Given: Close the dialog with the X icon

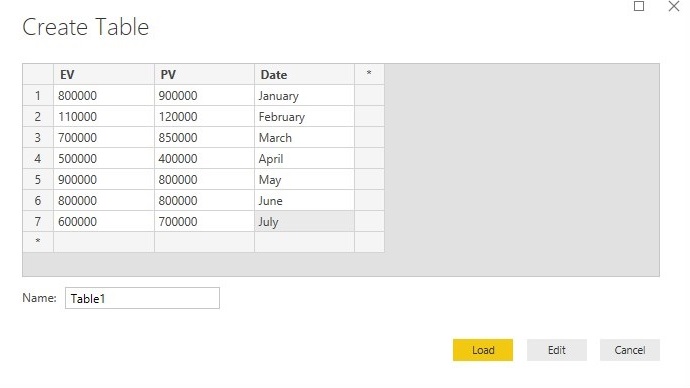Looking at the screenshot, I should pos(674,6).
